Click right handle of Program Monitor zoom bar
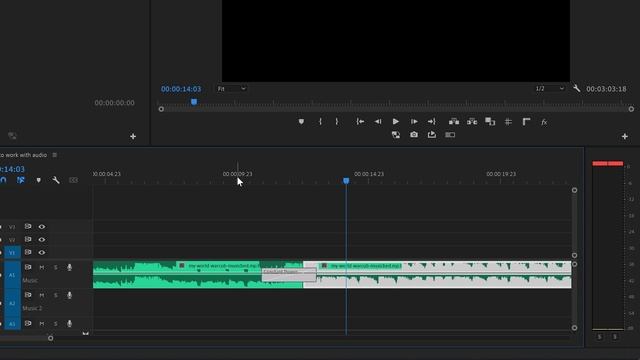 click(x=631, y=109)
